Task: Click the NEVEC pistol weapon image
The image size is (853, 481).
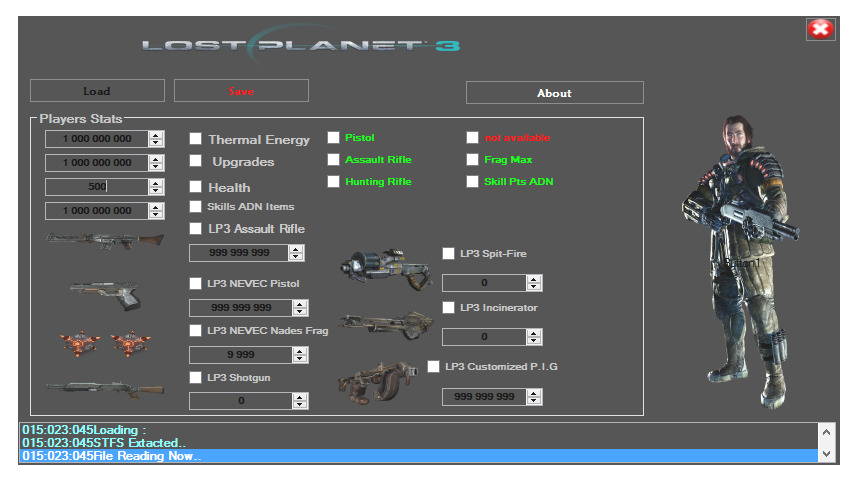Action: (x=103, y=293)
